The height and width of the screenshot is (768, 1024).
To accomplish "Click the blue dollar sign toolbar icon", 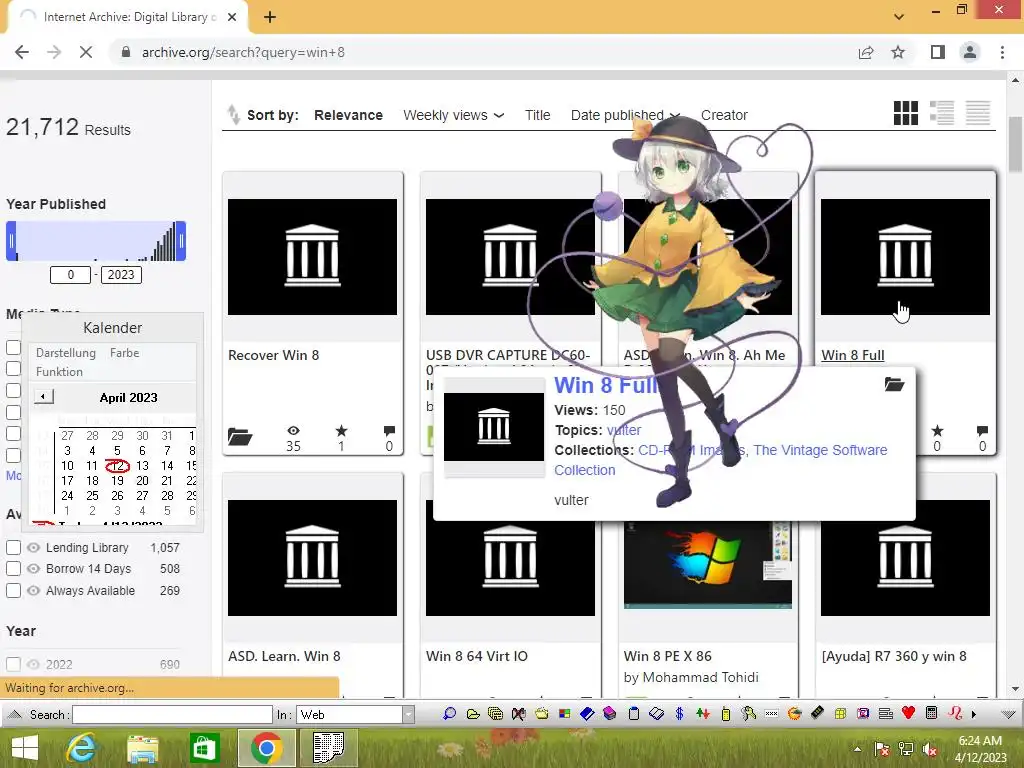I will click(x=679, y=714).
